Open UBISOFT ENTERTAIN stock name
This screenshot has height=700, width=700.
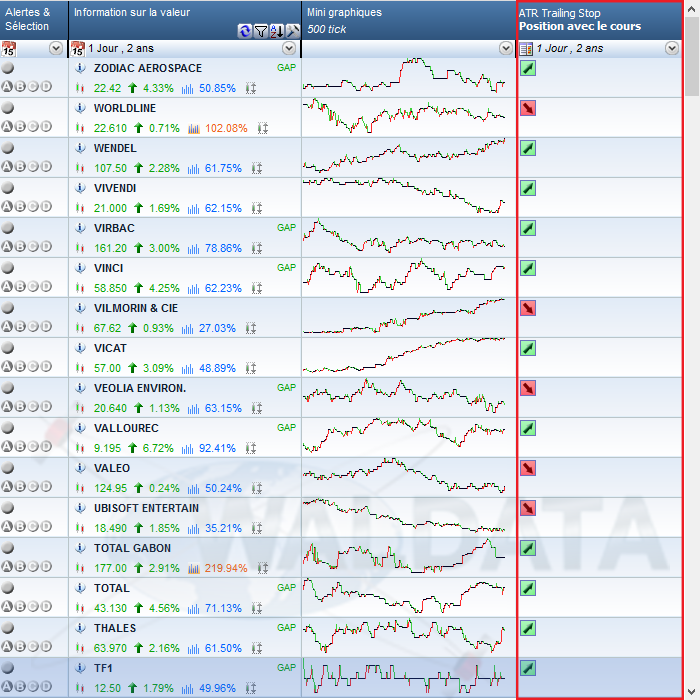pos(146,508)
